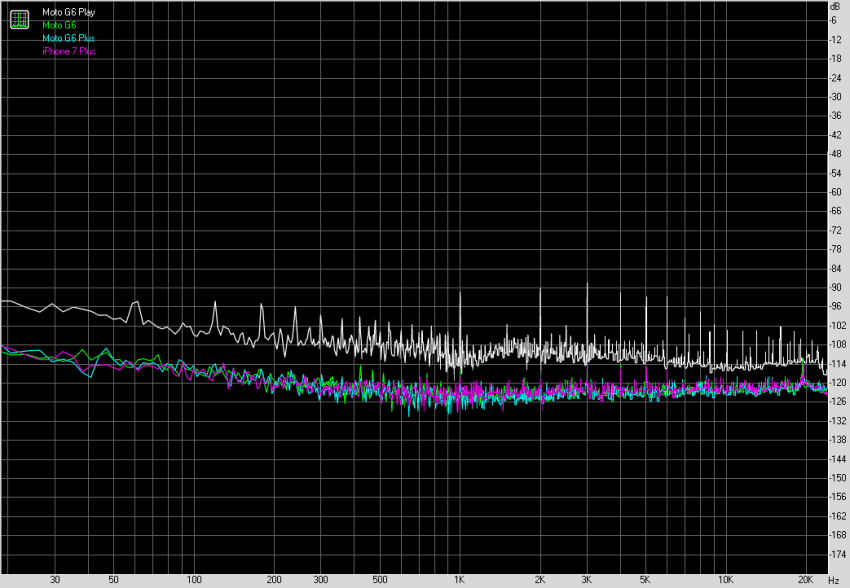
Task: Click the -120 dB axis label
Action: pos(838,383)
